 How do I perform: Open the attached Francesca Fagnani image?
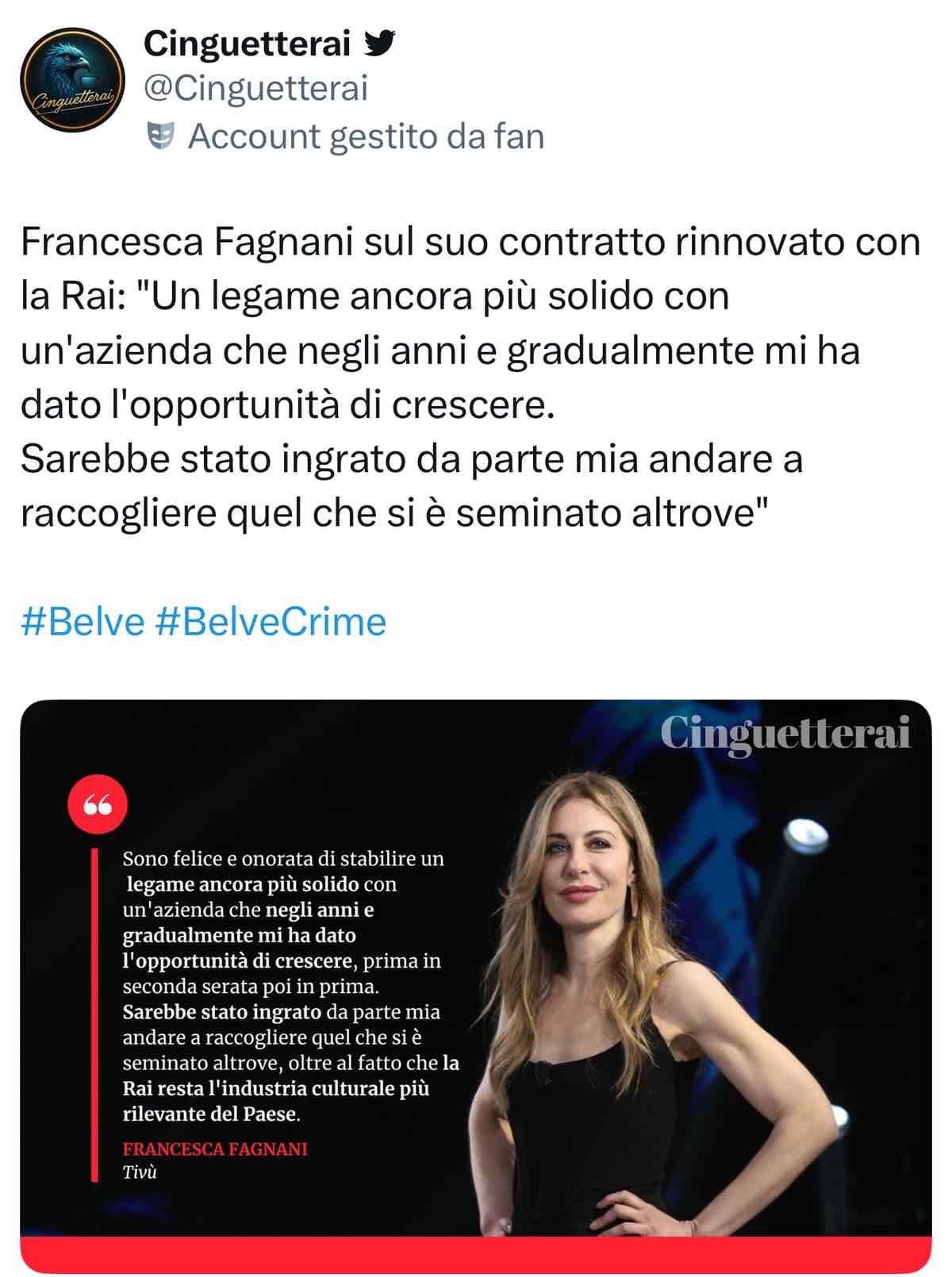pos(476,987)
